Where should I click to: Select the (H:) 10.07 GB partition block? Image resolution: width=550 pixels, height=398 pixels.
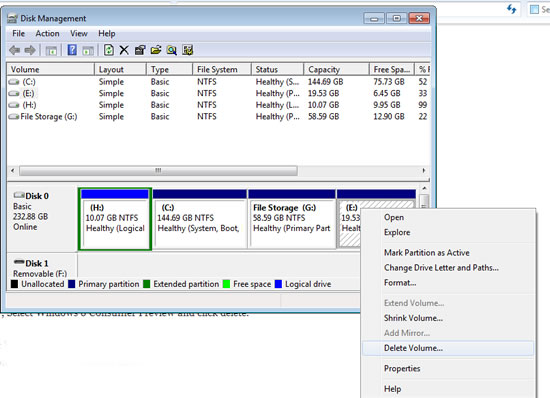115,219
